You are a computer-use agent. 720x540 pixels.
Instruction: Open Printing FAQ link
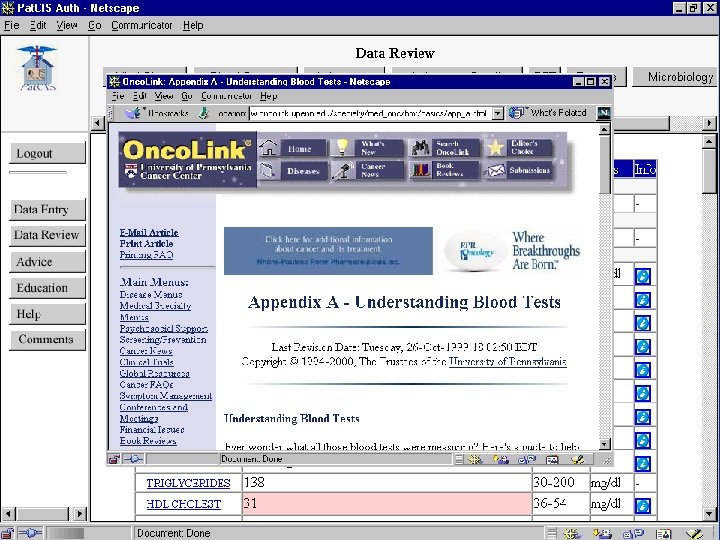(x=146, y=255)
